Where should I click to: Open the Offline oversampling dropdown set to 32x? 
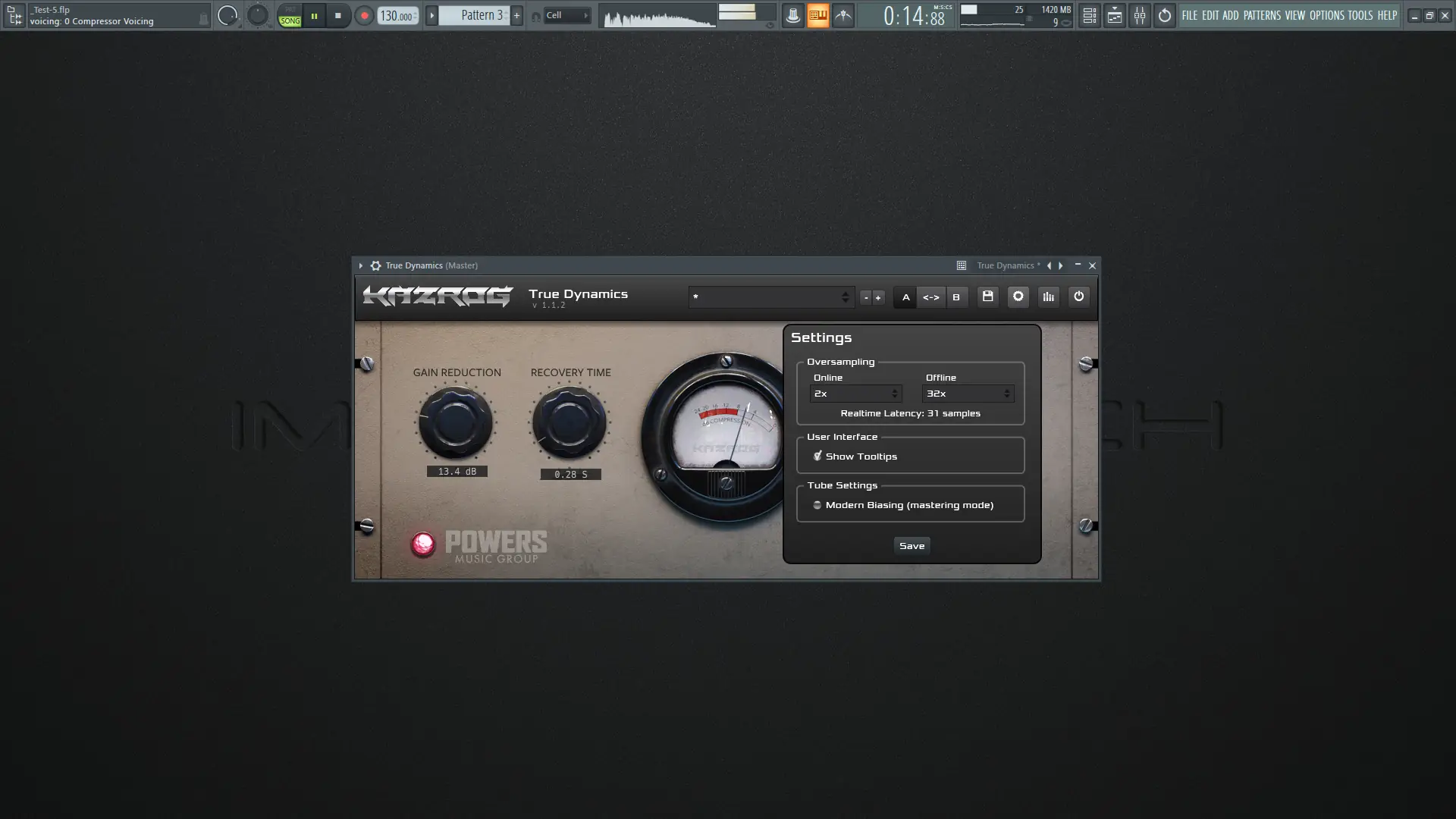(968, 394)
